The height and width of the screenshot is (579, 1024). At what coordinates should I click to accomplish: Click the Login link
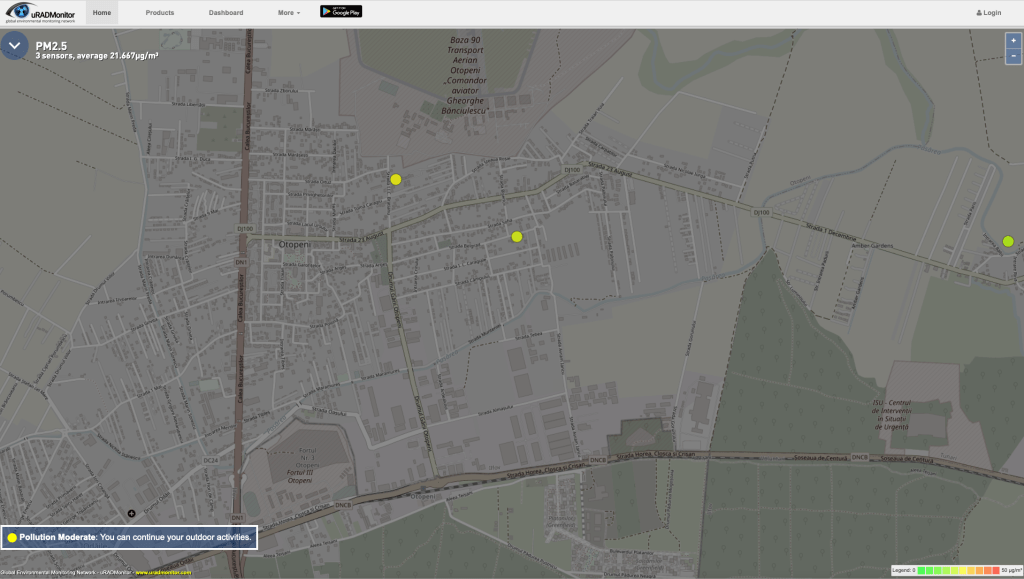(988, 13)
